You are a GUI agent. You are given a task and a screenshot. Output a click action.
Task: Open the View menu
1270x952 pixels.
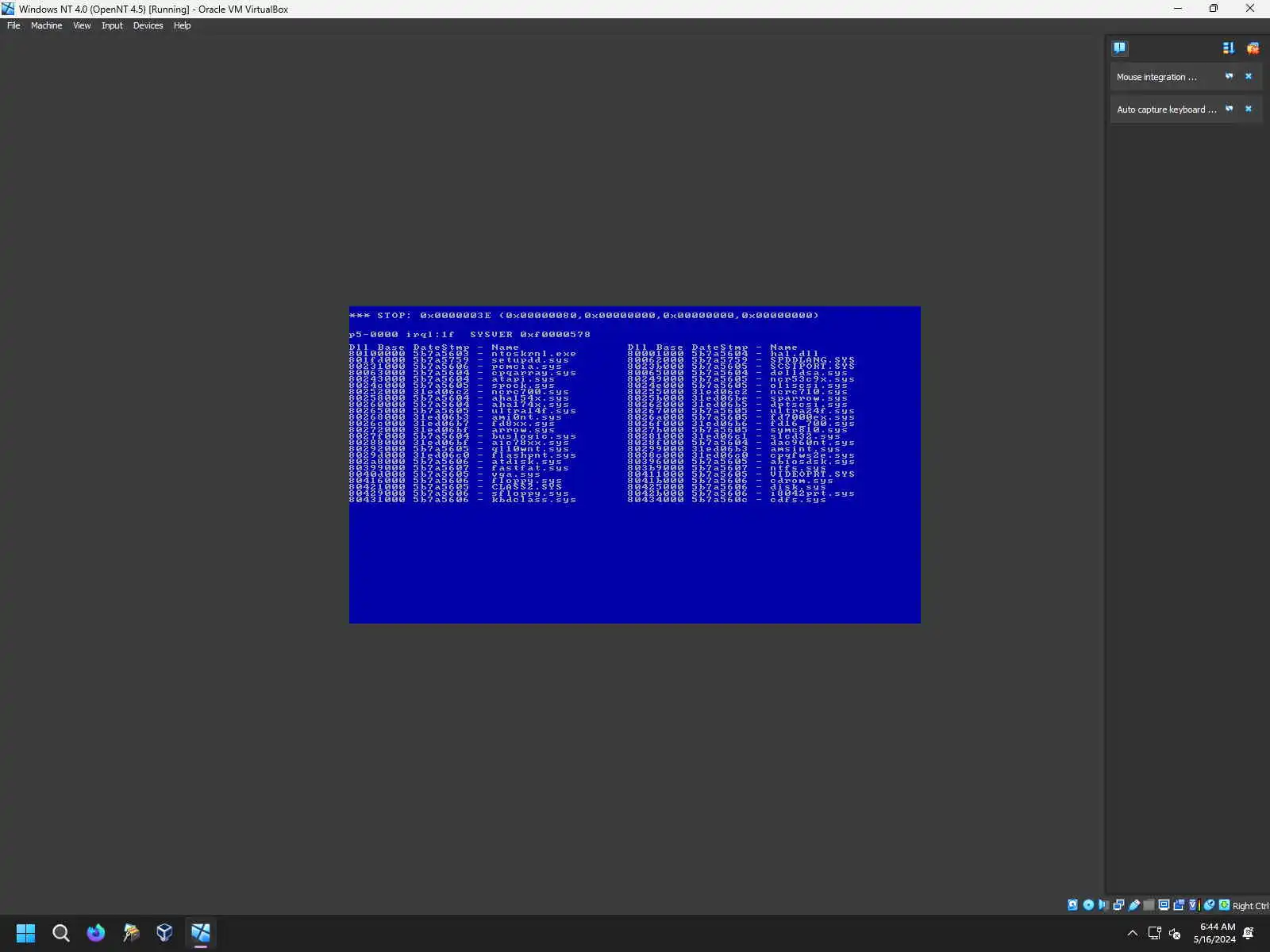pos(82,25)
